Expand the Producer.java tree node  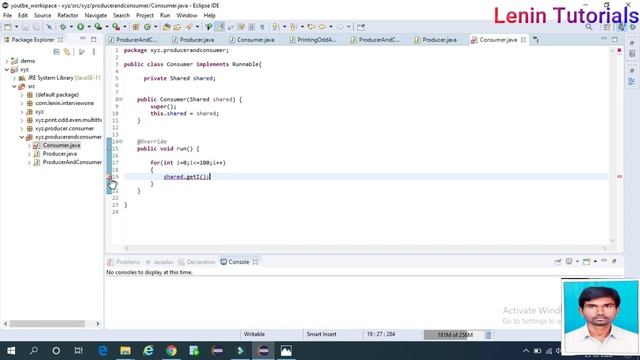click(29, 154)
